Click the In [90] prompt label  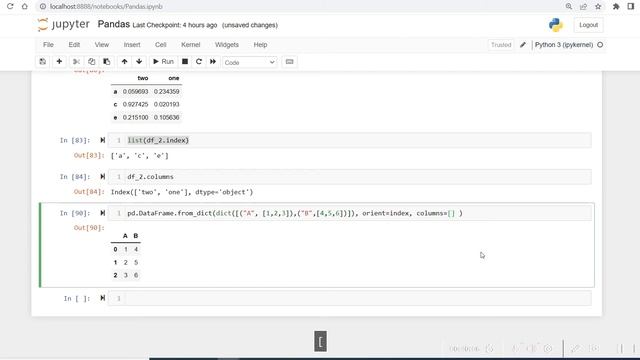75,213
